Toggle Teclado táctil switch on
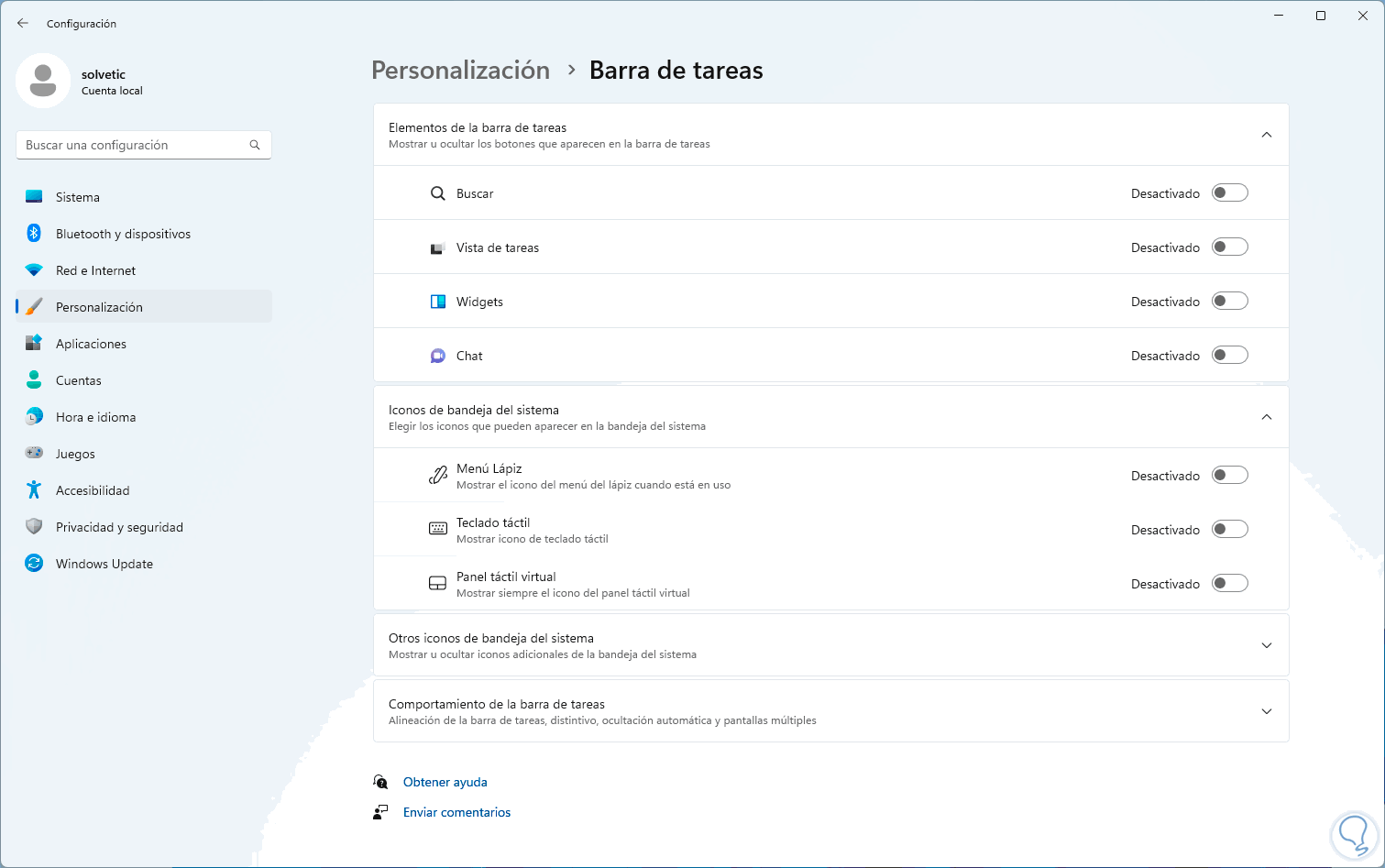The width and height of the screenshot is (1385, 868). point(1229,530)
